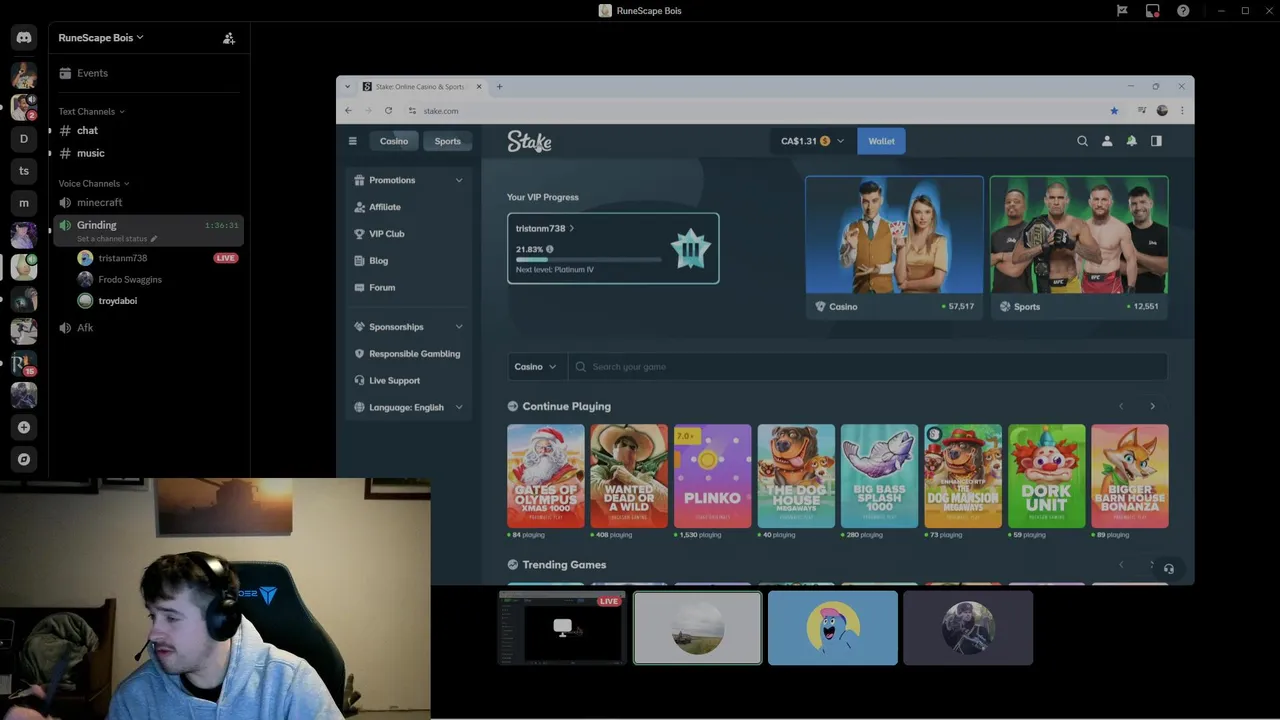Open Stake user profile icon
Screen dimensions: 1280x720
pos(1107,141)
